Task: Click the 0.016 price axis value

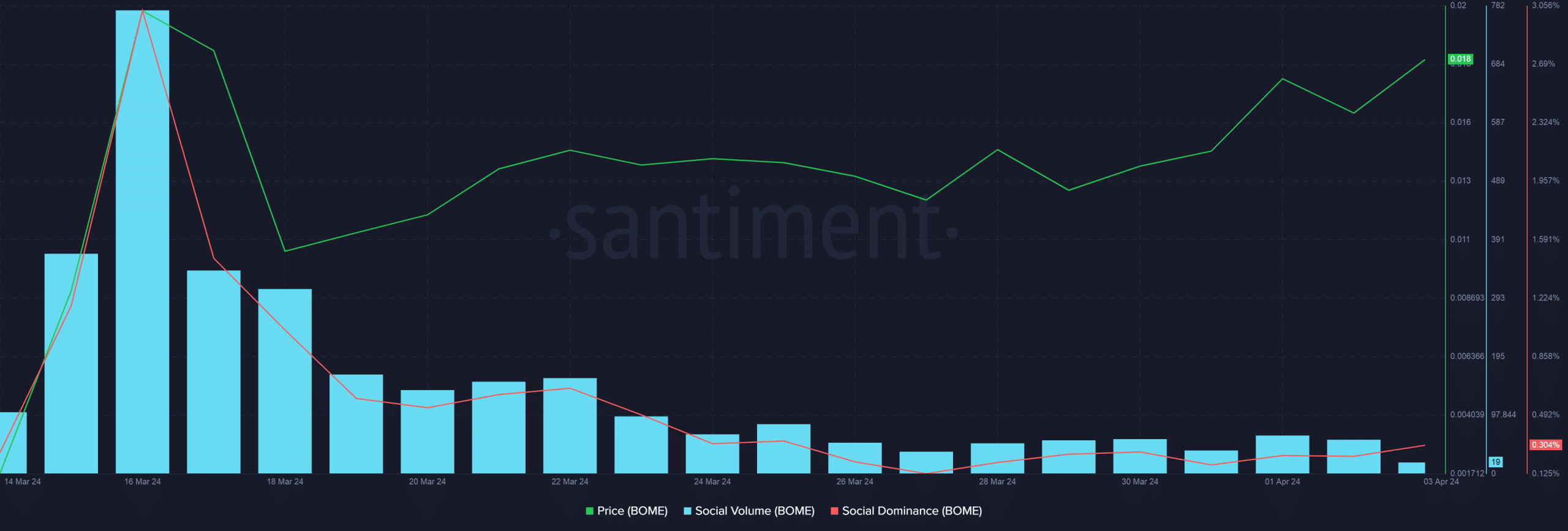Action: click(1460, 122)
